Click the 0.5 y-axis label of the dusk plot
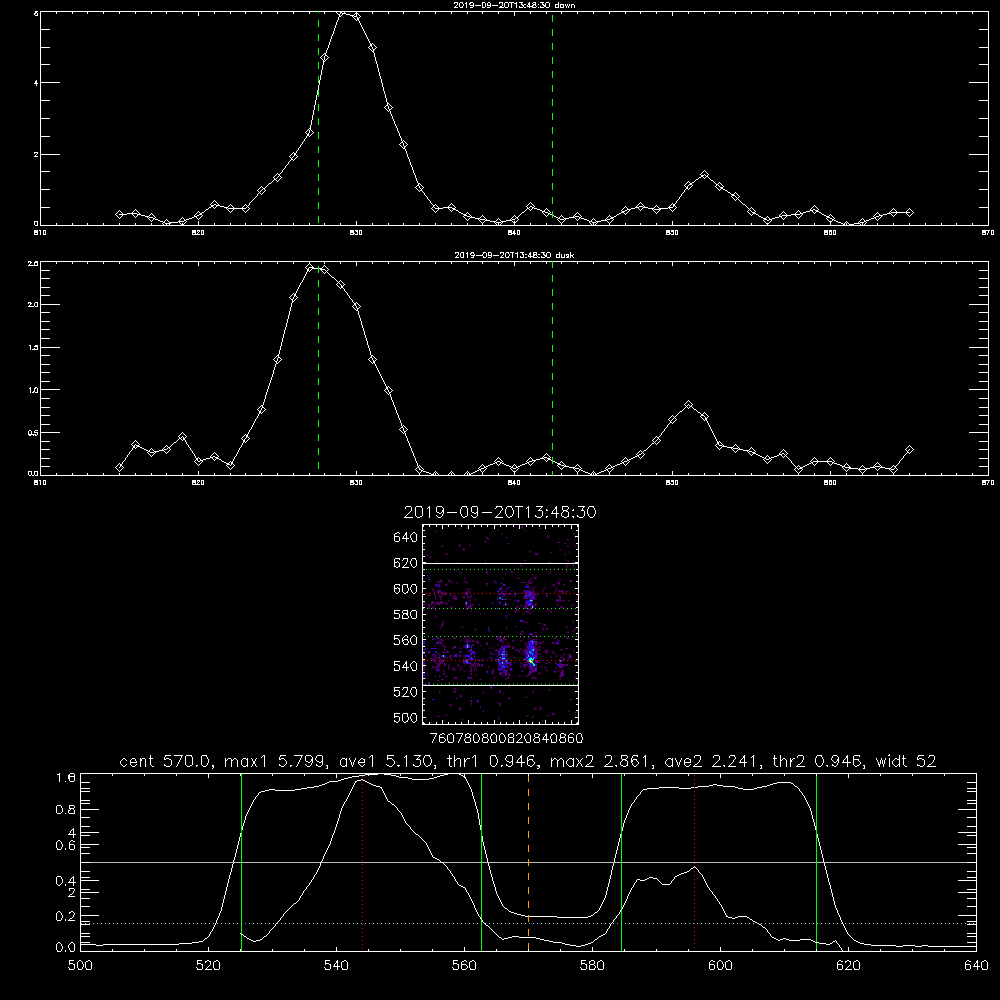 tap(34, 432)
